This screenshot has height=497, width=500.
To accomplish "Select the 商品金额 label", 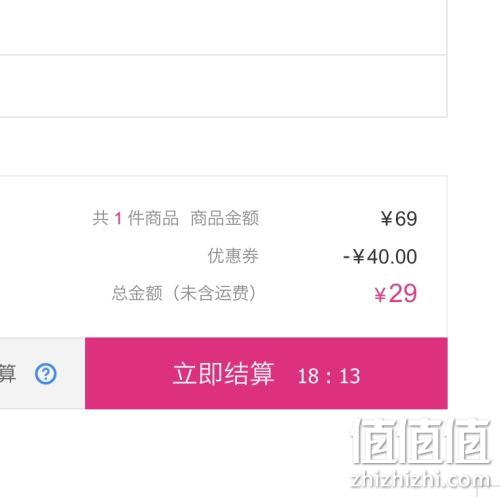I will (225, 218).
